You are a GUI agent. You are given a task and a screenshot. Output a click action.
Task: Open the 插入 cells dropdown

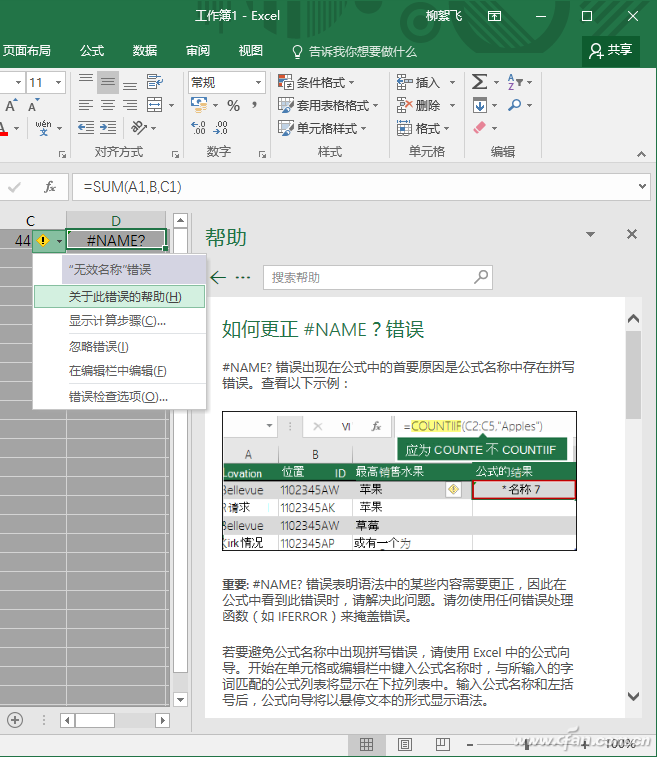click(452, 83)
